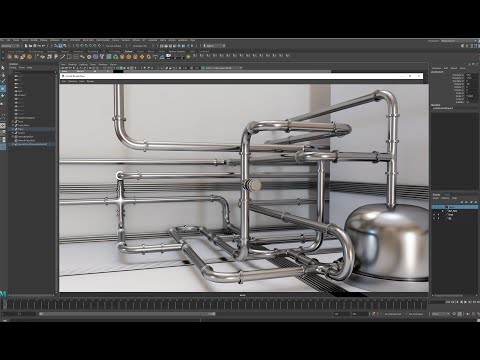This screenshot has width=480, height=360.
Task: Click the Channels menu in Channel Box
Action: pyautogui.click(x=437, y=68)
